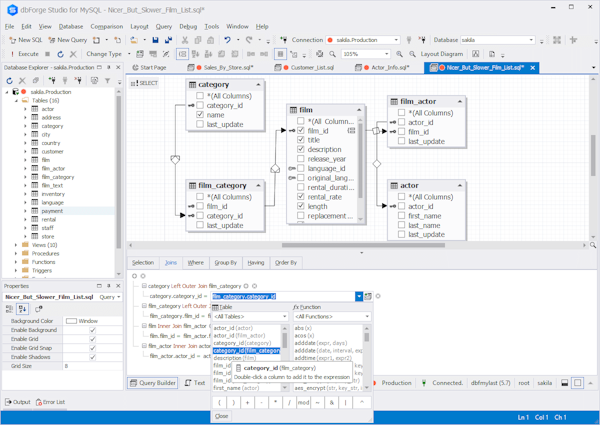Screen dimensions: 600x425
Task: Select the payment table in the tree
Action: (52, 211)
